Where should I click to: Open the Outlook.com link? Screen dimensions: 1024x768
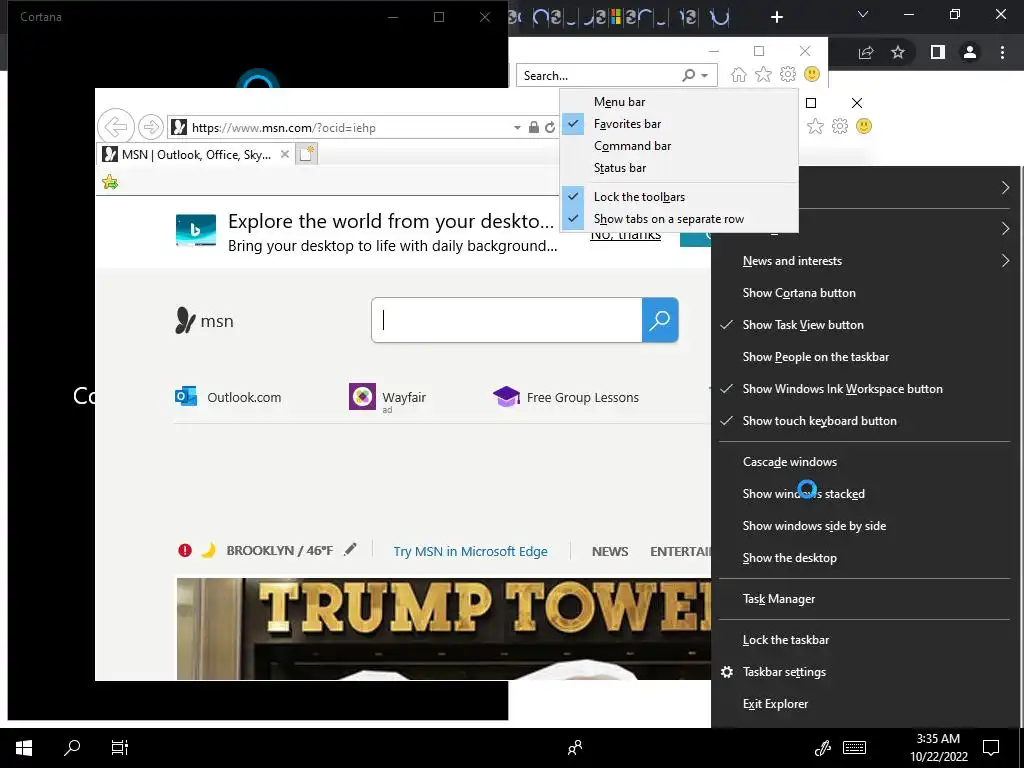point(228,397)
